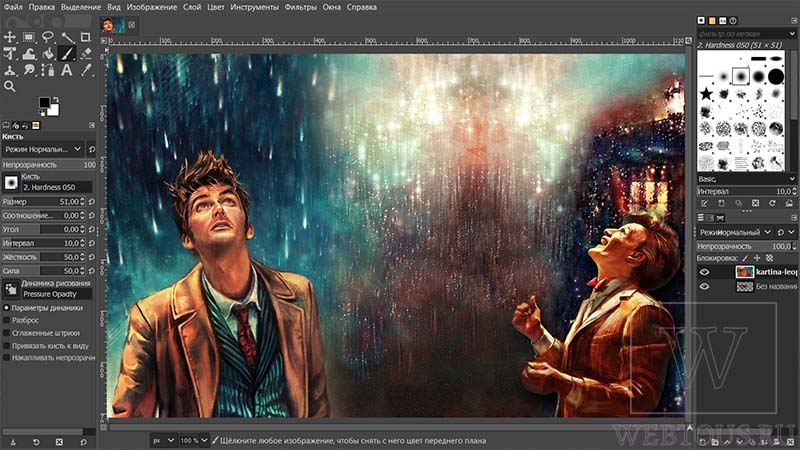Save tool preset icon at bottom left

tap(12, 442)
